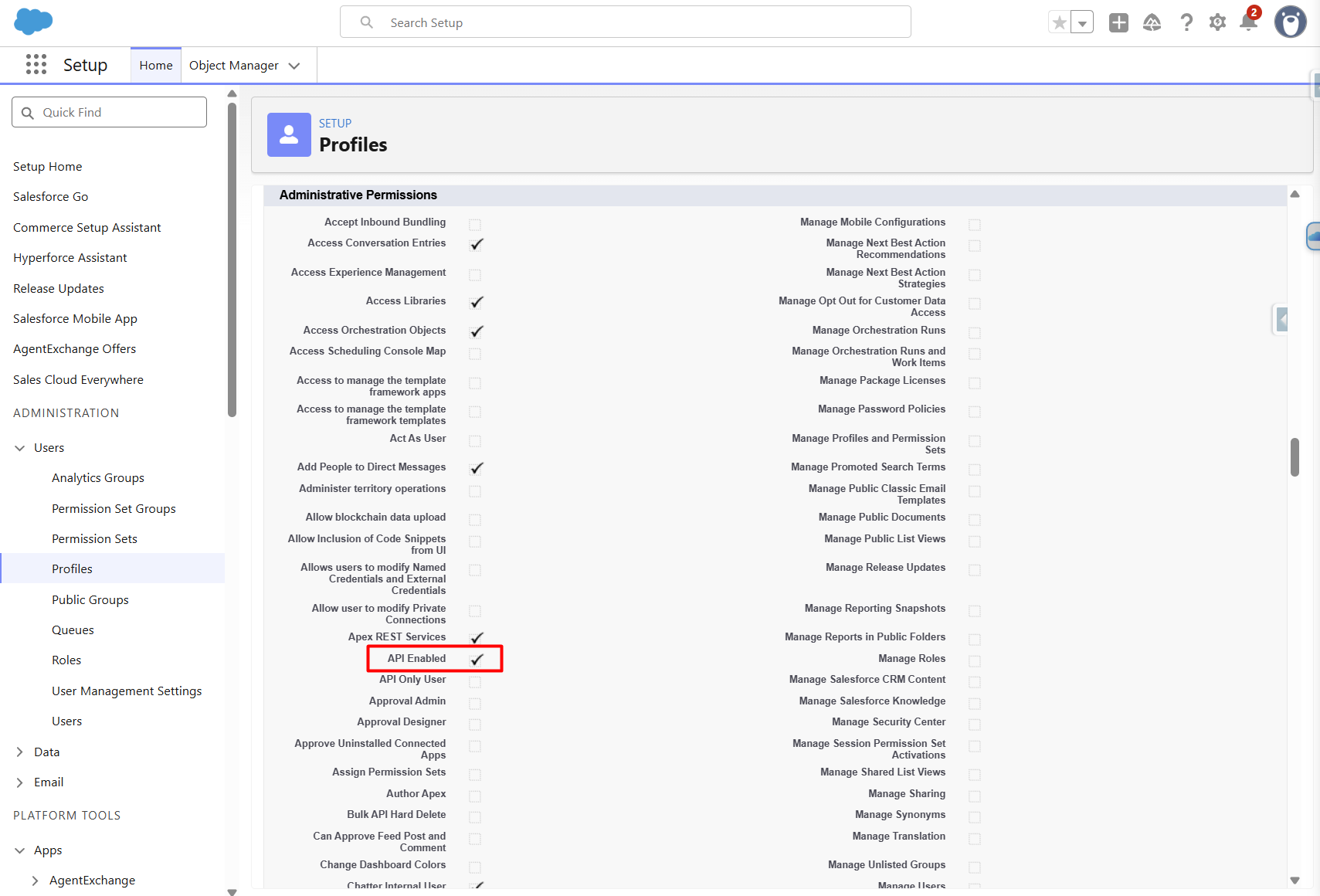Screen dimensions: 1320x896
Task: Open AgentExchange Offers
Action: pos(75,349)
